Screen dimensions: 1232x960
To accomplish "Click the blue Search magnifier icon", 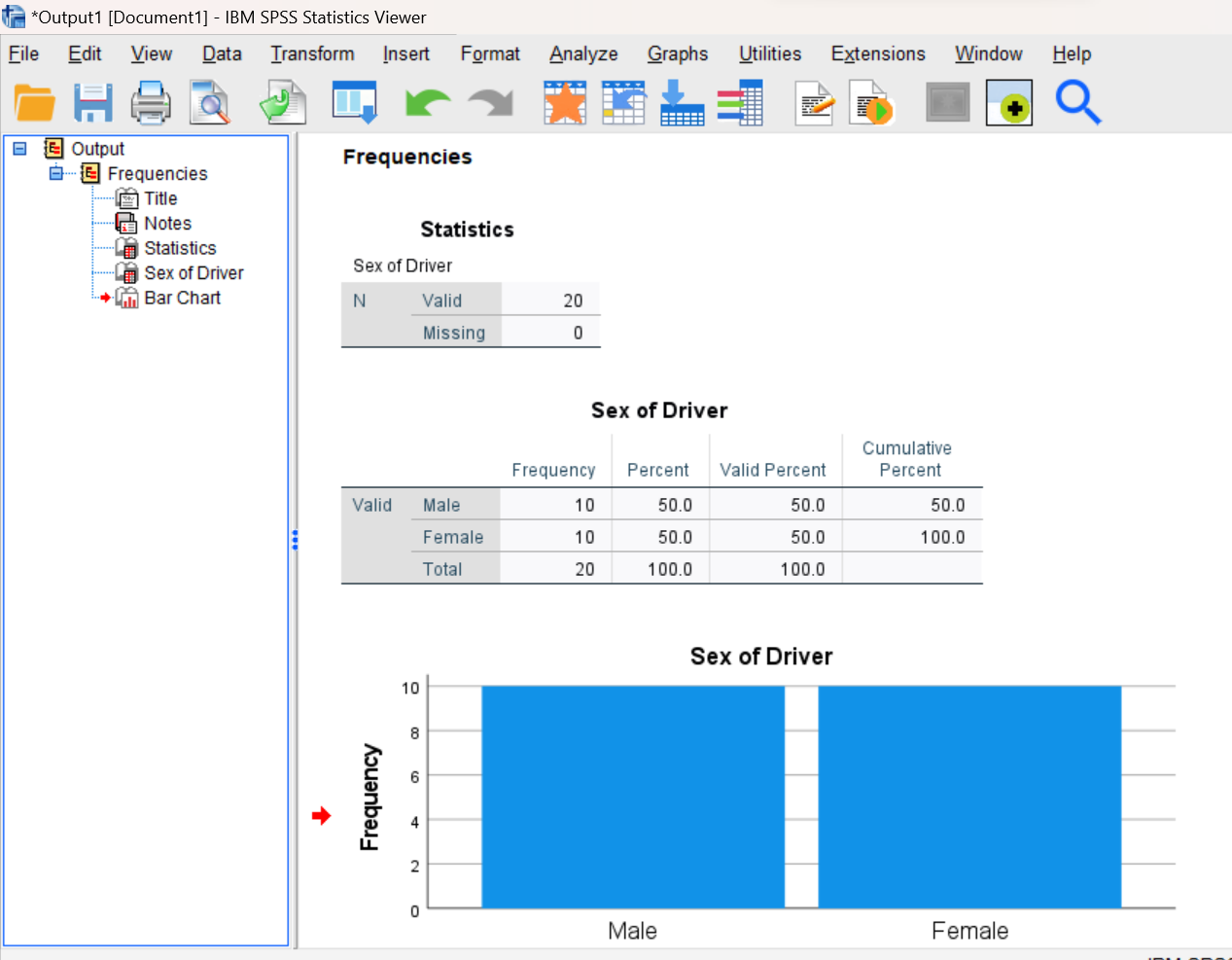I will pos(1078,103).
